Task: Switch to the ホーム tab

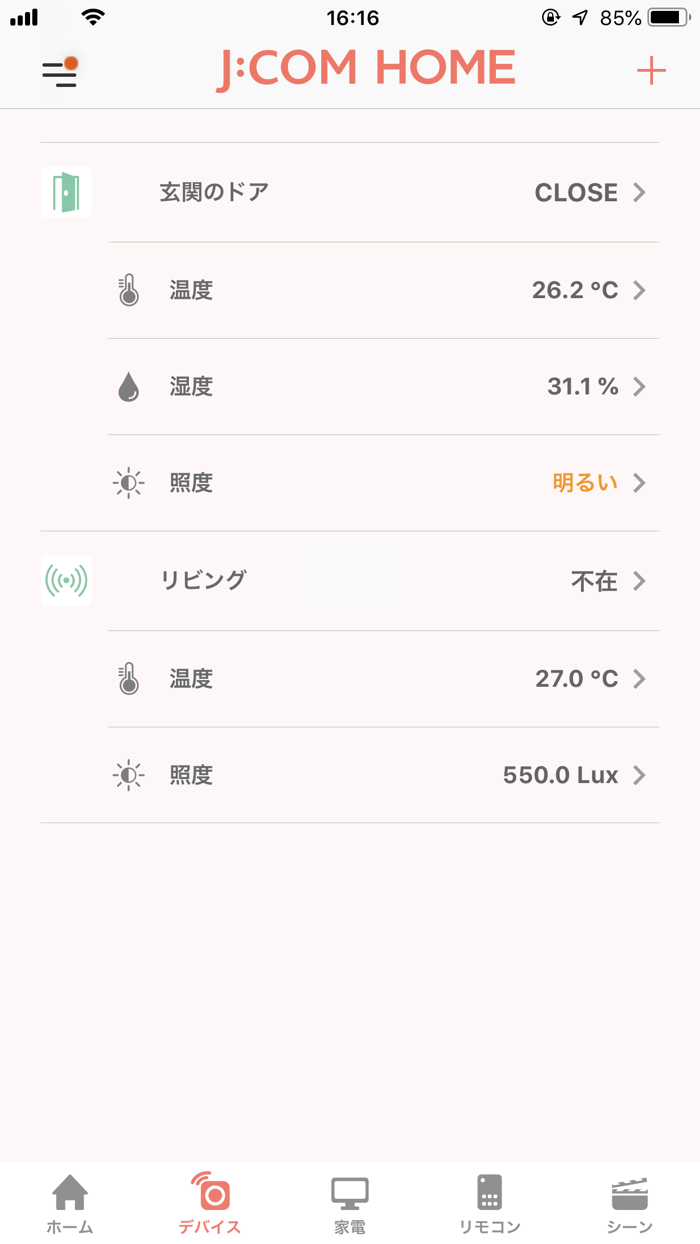Action: coord(69,1200)
